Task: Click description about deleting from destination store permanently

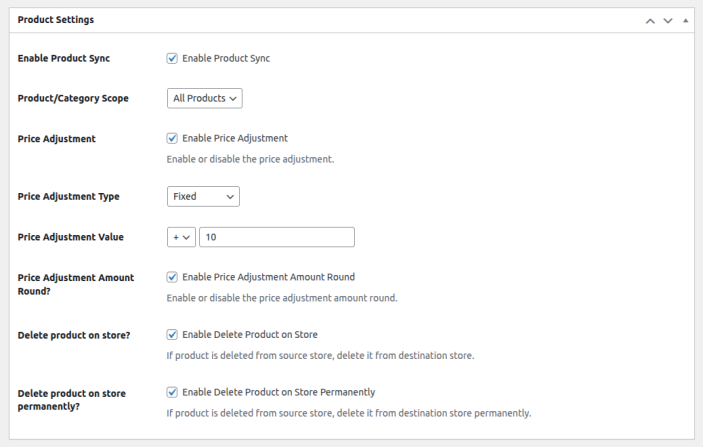Action: pos(349,413)
